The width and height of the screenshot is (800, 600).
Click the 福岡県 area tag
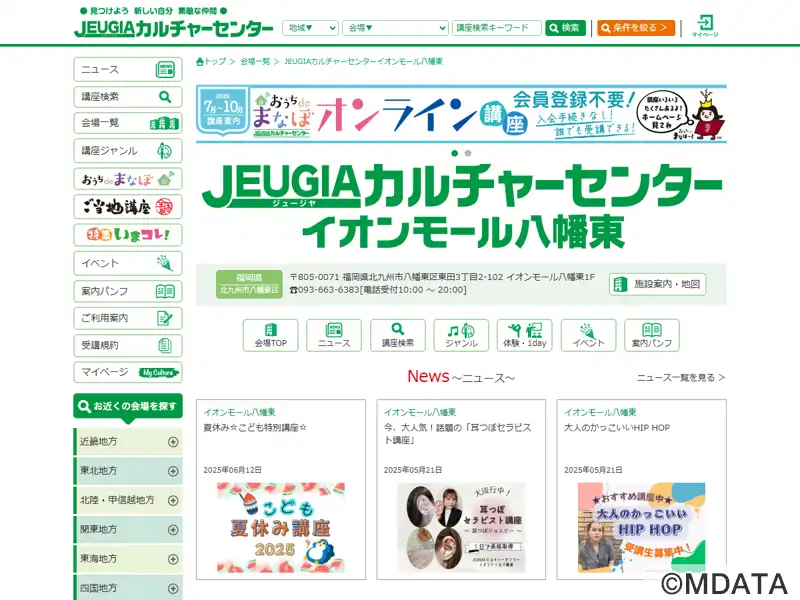point(249,278)
